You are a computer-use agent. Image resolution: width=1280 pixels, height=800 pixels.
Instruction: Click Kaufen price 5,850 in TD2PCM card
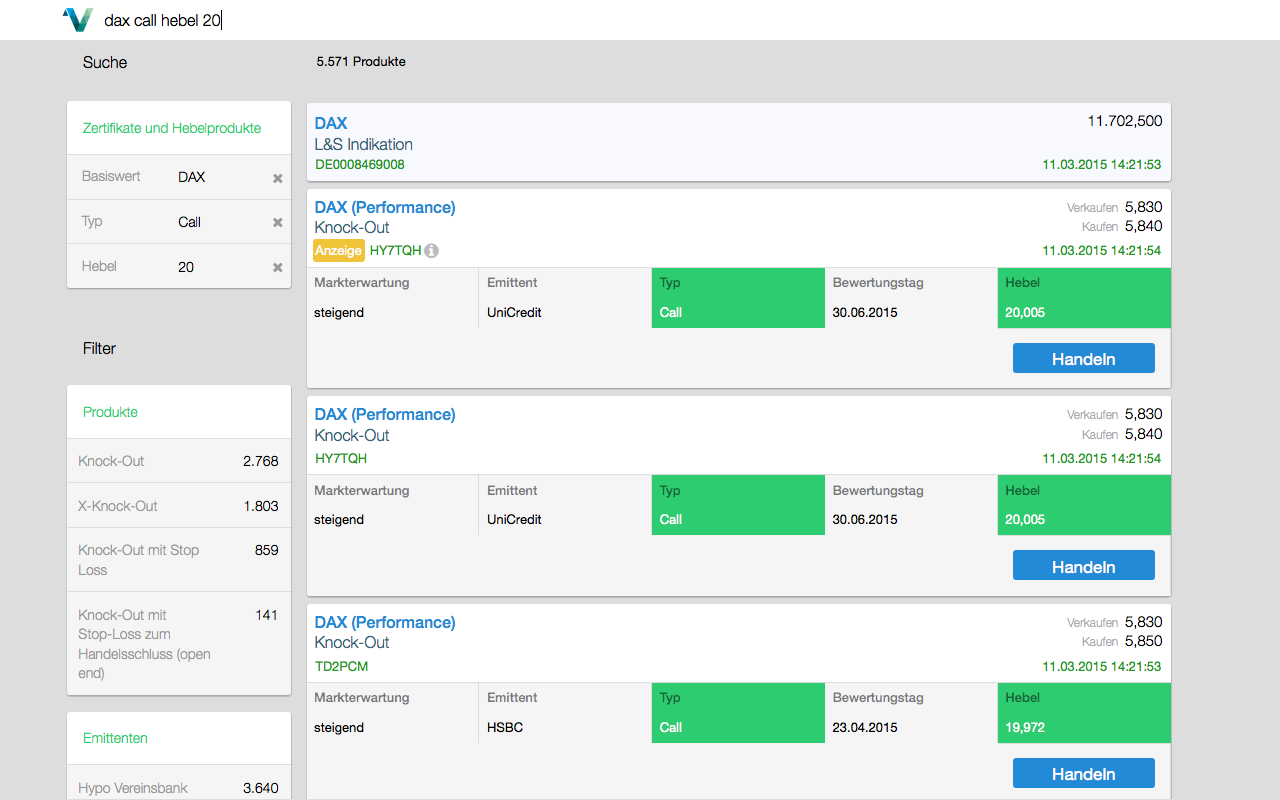(1143, 641)
